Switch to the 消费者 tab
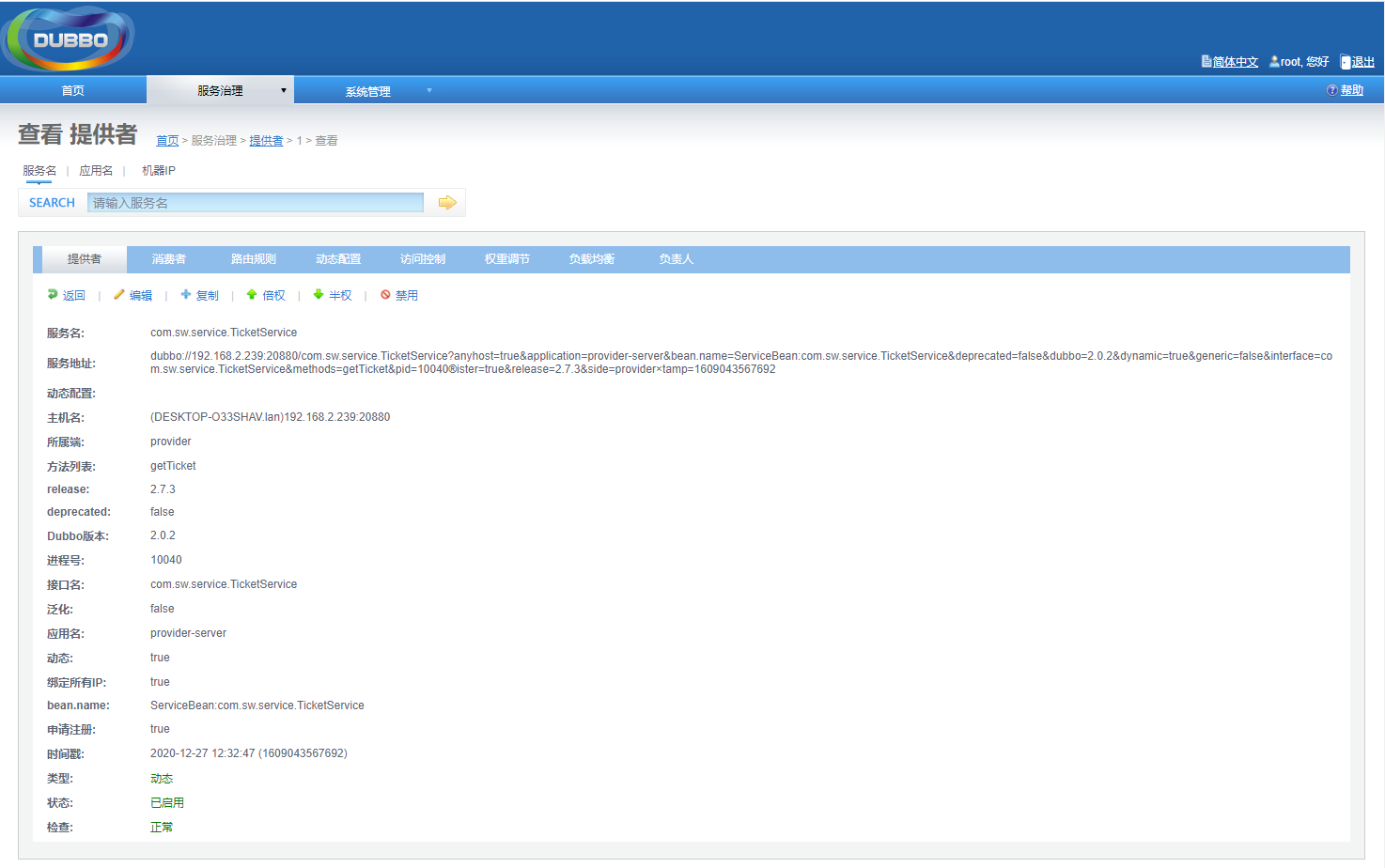 (x=169, y=259)
